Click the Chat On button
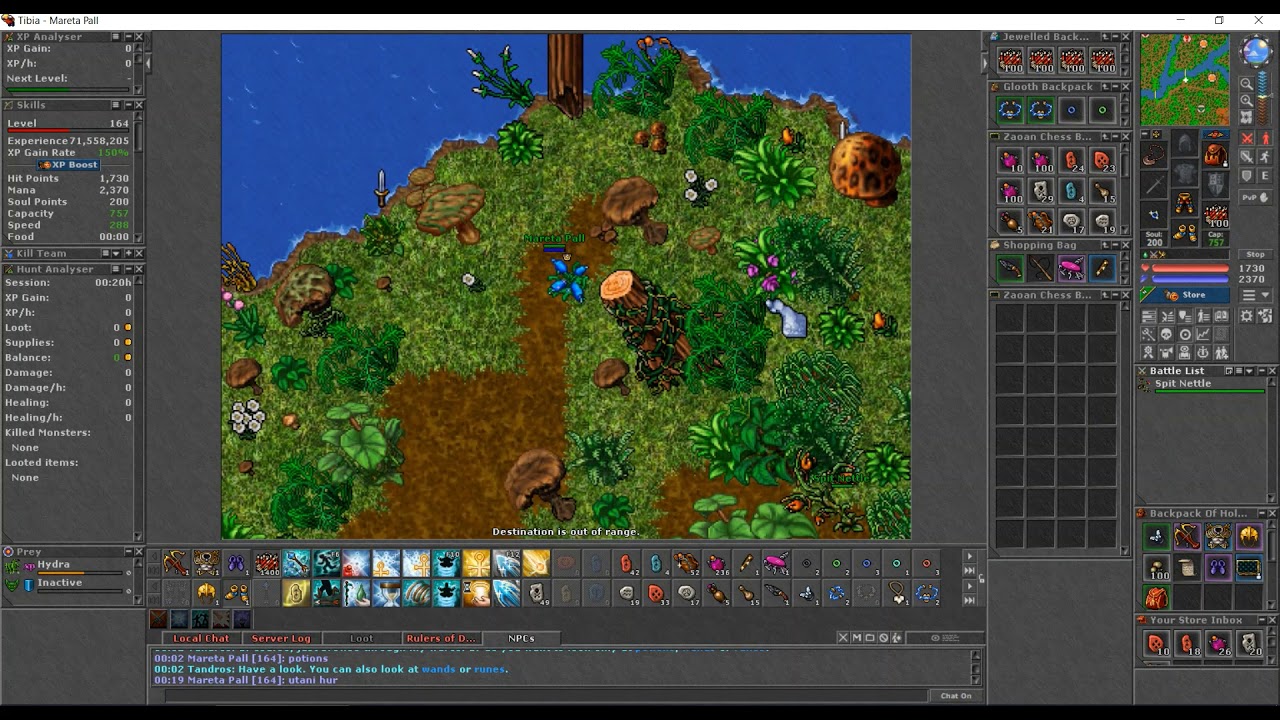 pos(957,696)
